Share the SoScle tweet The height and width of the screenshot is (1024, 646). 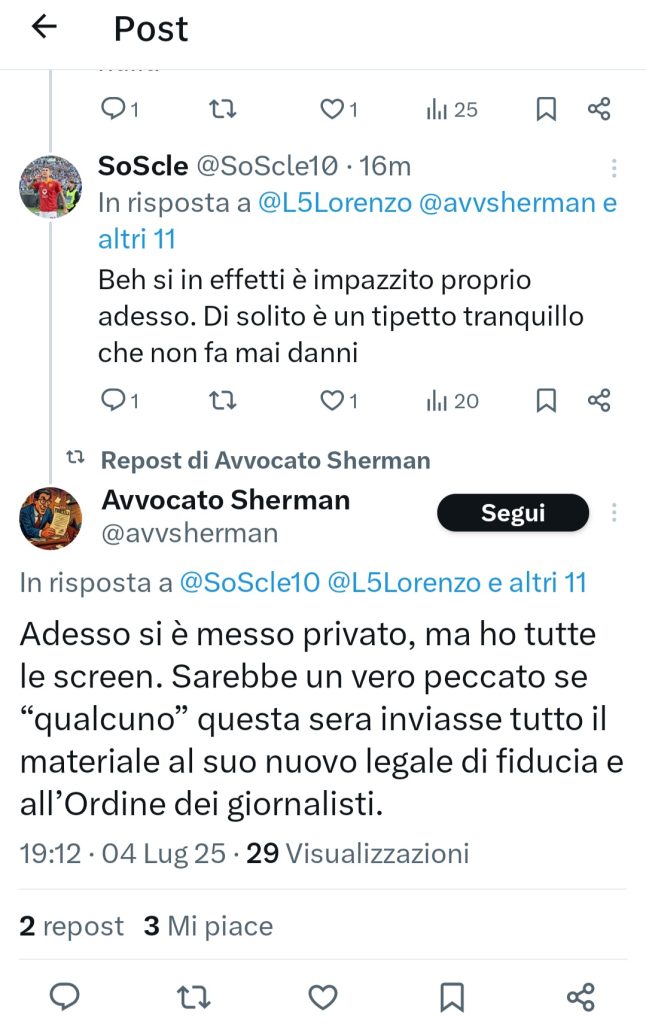pyautogui.click(x=599, y=400)
